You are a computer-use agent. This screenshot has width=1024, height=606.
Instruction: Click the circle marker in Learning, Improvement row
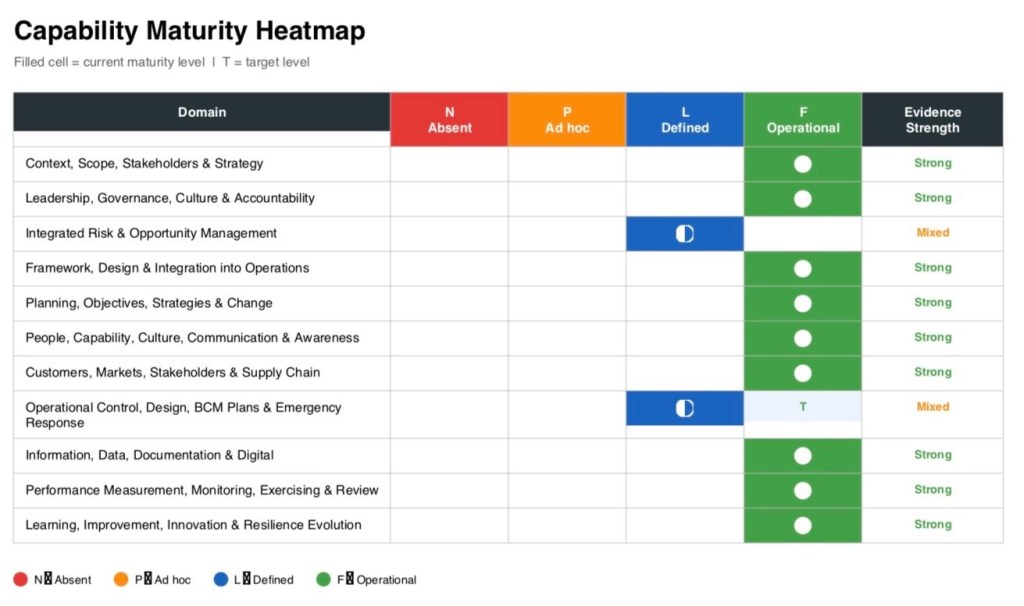802,525
